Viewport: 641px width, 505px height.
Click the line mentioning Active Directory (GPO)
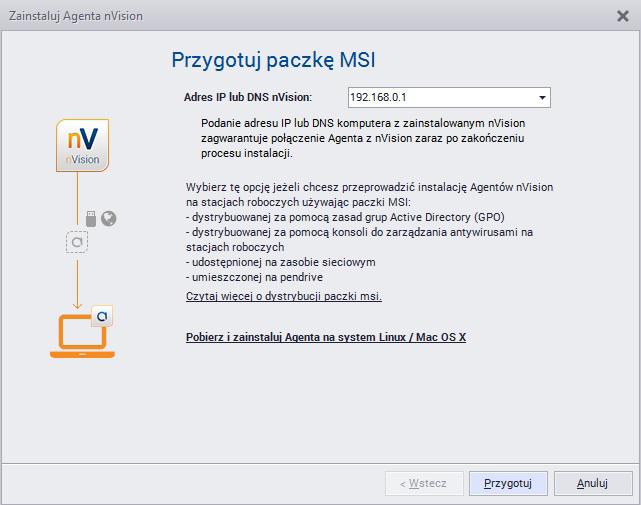(345, 217)
